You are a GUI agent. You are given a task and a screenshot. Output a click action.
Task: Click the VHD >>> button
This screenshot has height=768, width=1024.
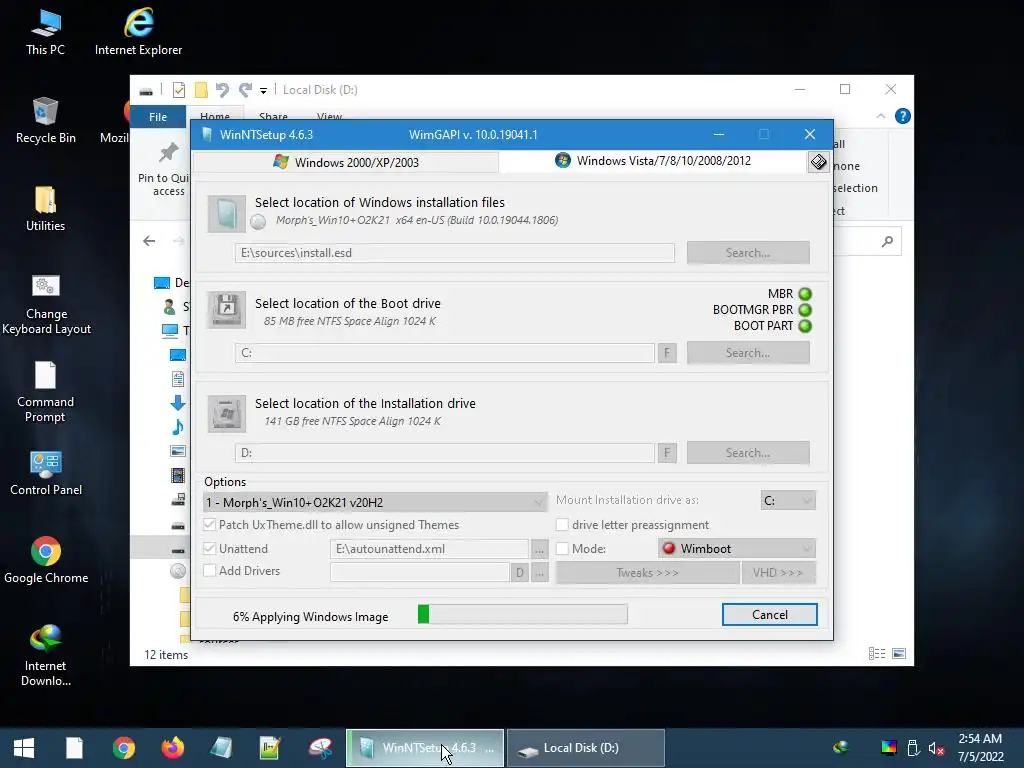coord(778,573)
